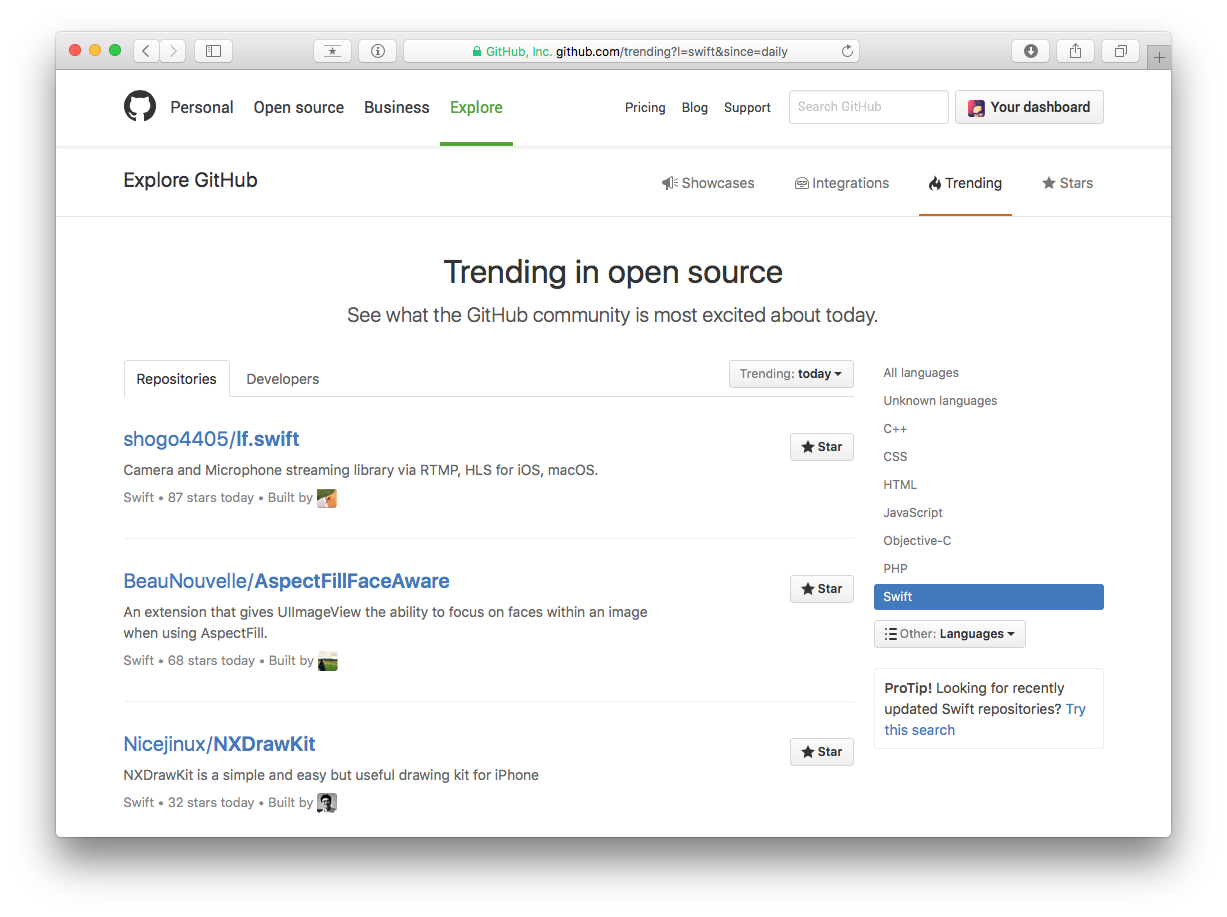Click the builder avatar for lf.swift
The height and width of the screenshot is (917, 1227).
(326, 498)
